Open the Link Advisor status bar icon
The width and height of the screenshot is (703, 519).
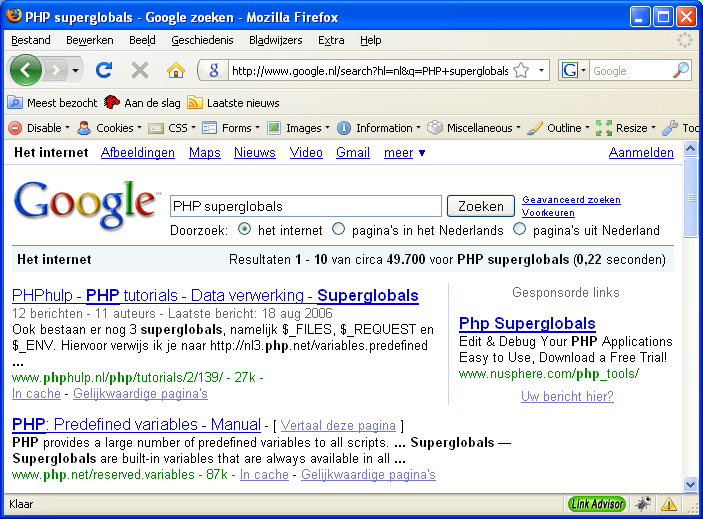(x=597, y=504)
